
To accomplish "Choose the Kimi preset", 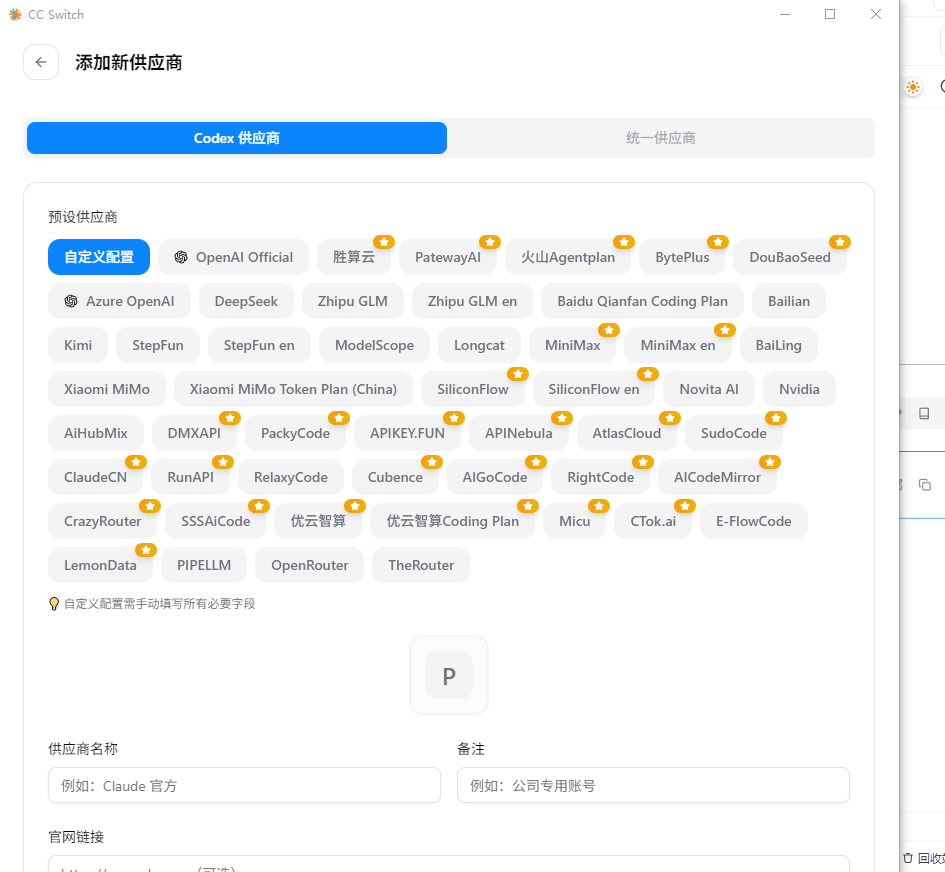I will [78, 345].
